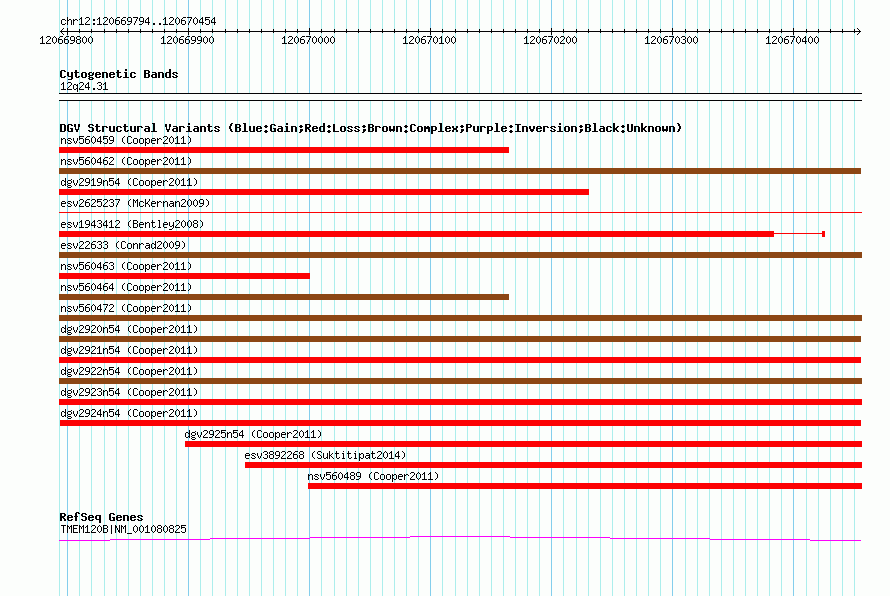Click the nsv560472 (Cooper2011) label
The width and height of the screenshot is (890, 596).
pyautogui.click(x=126, y=308)
